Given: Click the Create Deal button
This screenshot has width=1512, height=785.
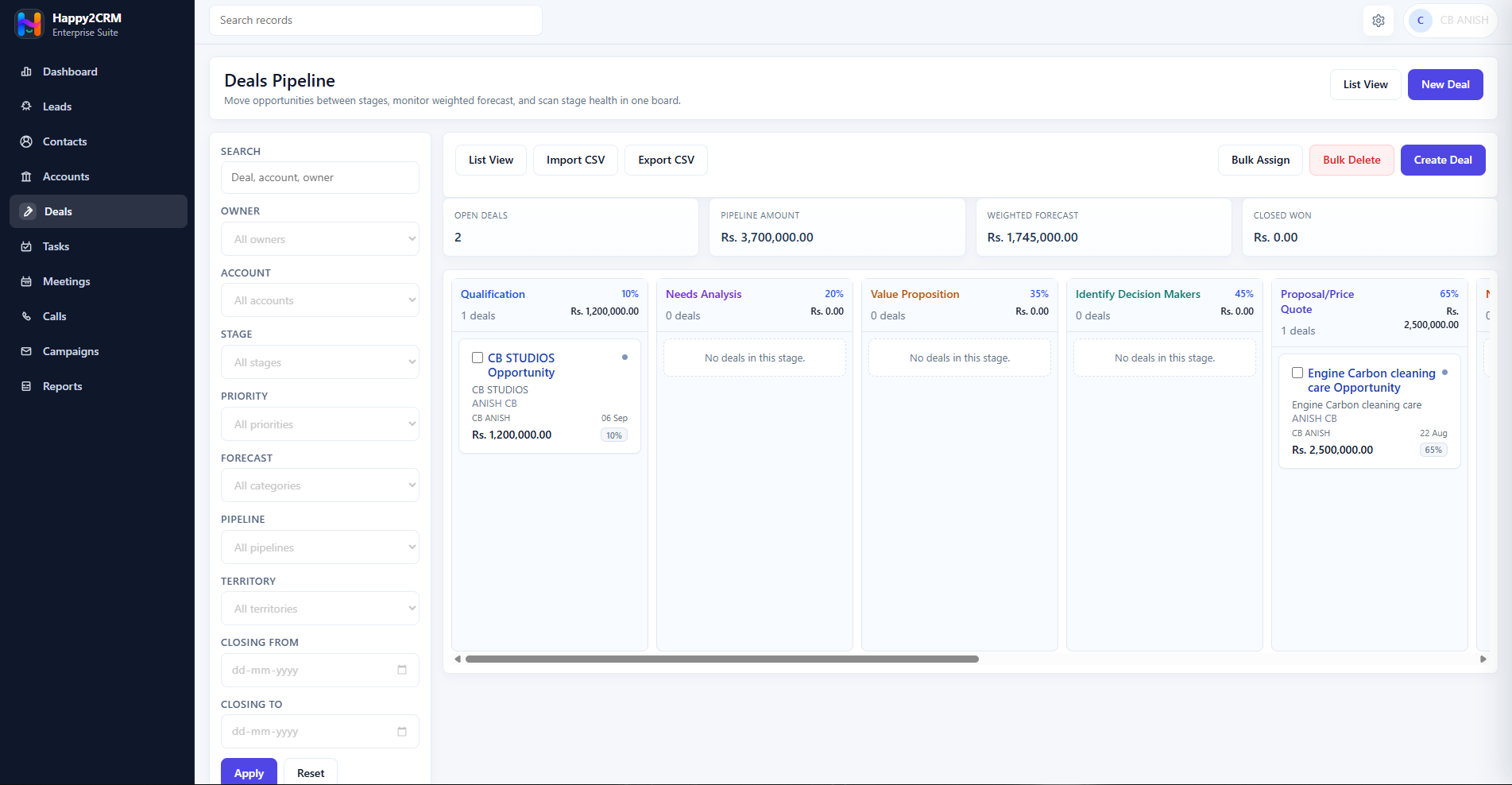Looking at the screenshot, I should [1443, 160].
